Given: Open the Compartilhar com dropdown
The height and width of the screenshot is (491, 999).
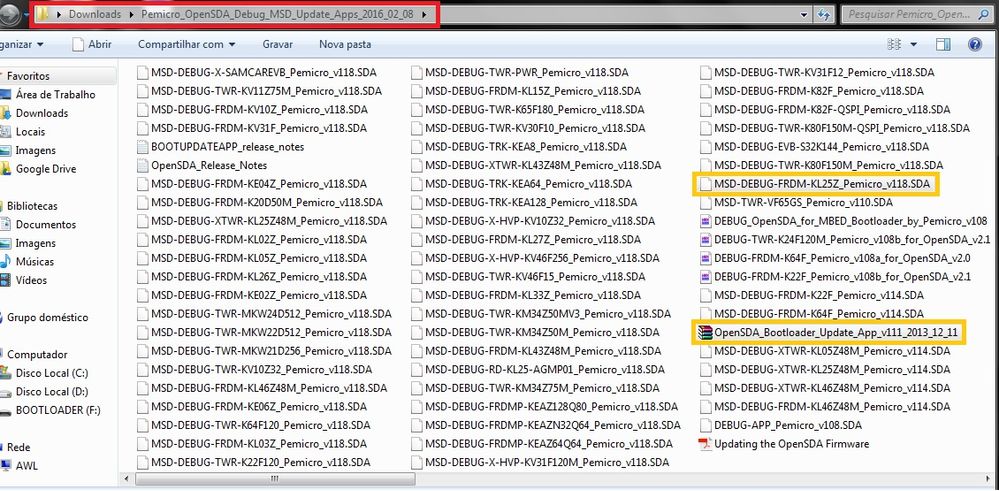Looking at the screenshot, I should 187,45.
